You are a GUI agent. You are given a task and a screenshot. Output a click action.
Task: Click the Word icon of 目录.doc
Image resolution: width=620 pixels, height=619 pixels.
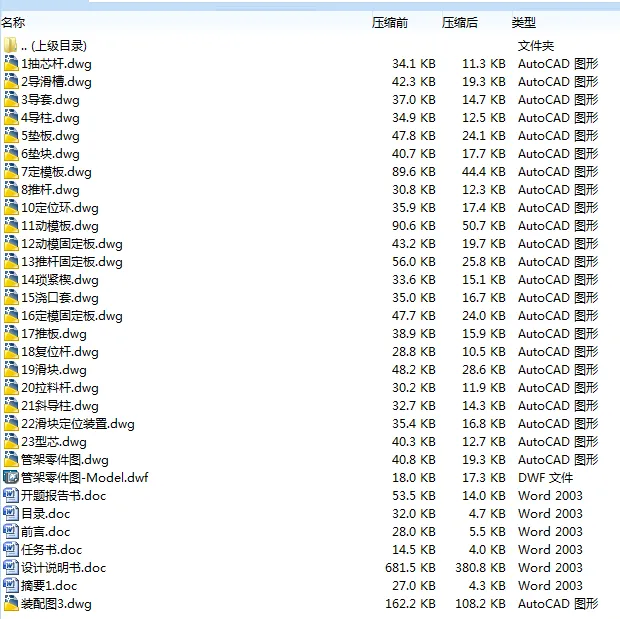pos(11,513)
